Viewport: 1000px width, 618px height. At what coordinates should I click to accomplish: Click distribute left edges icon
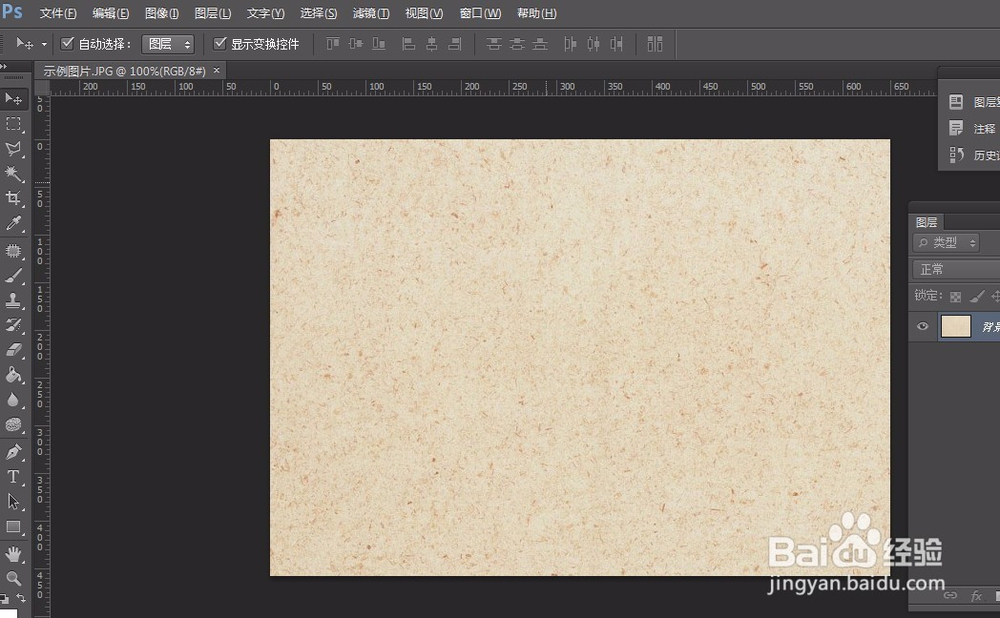(x=570, y=43)
